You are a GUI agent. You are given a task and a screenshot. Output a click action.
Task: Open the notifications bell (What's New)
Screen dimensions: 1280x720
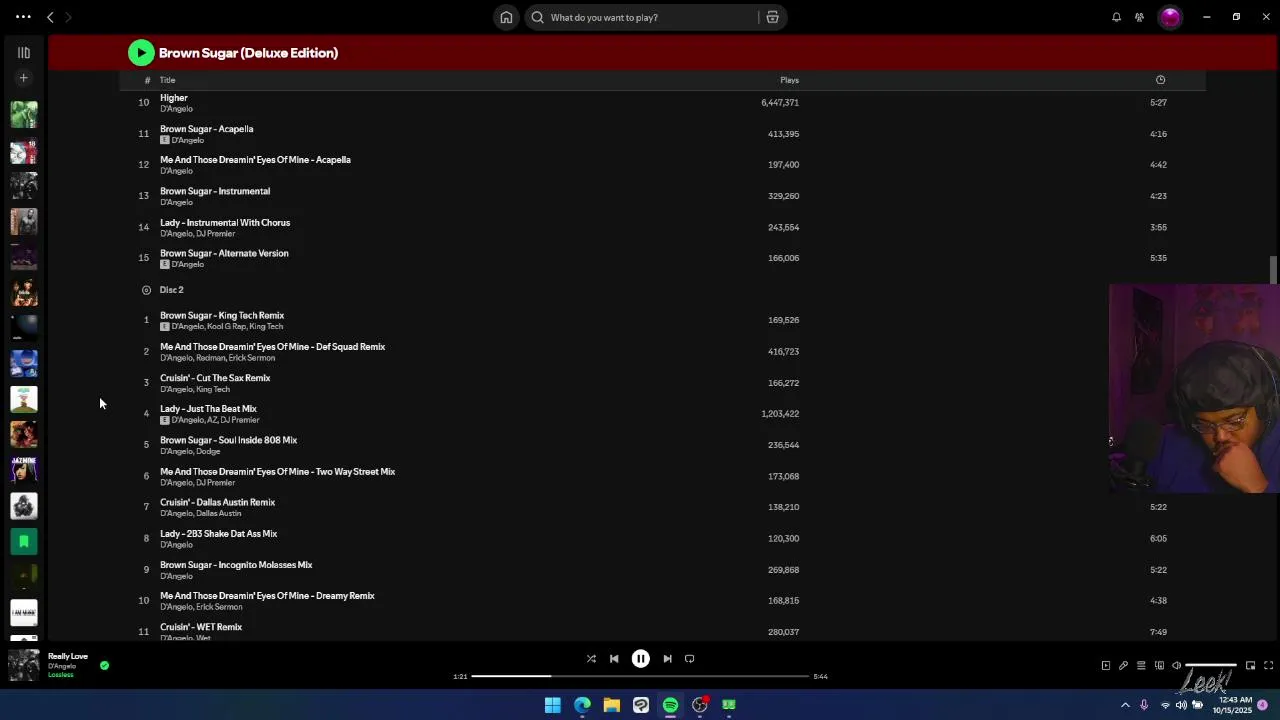tap(1116, 17)
